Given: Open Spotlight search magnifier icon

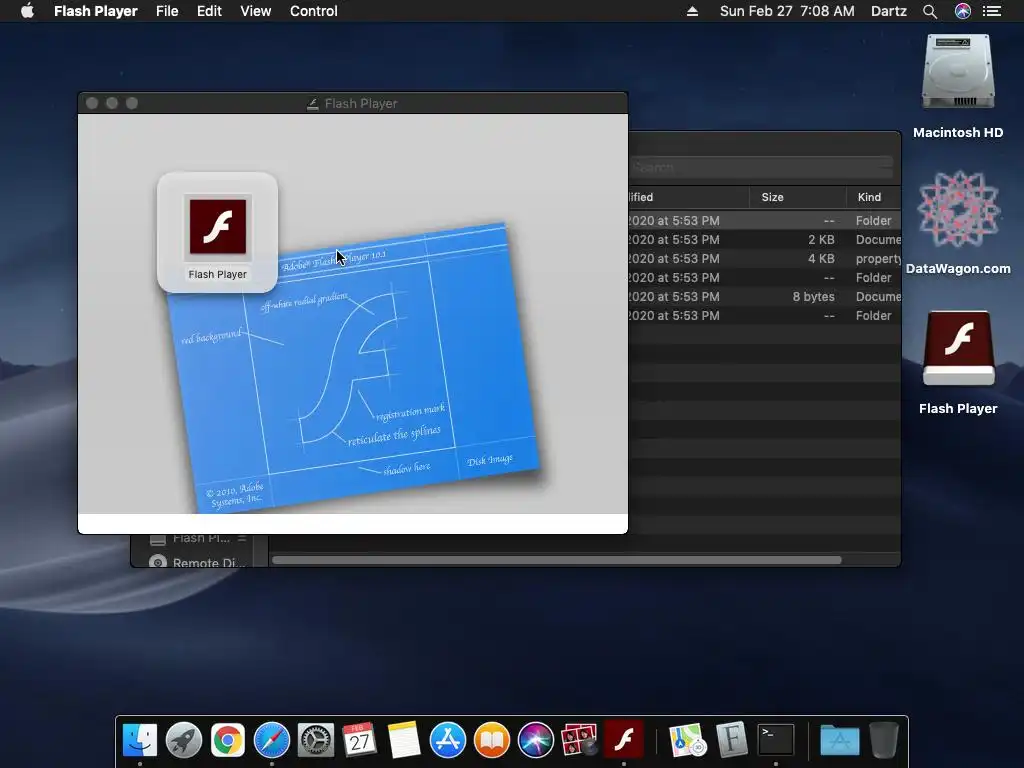Looking at the screenshot, I should coord(930,11).
